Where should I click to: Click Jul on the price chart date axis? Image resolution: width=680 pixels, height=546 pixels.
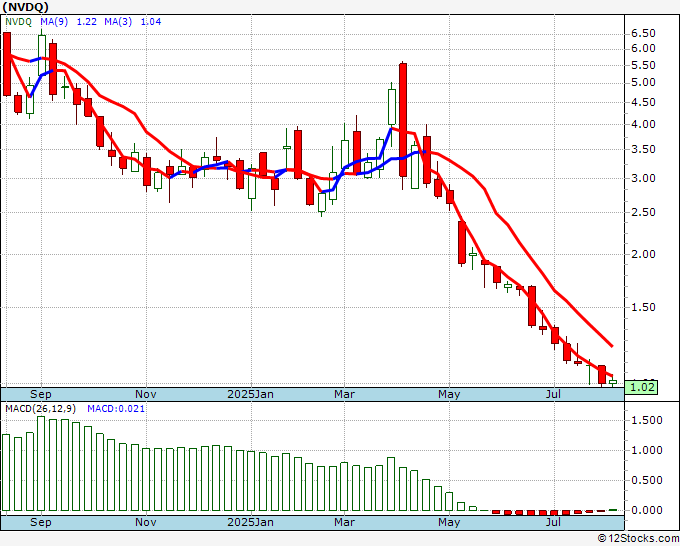point(553,394)
